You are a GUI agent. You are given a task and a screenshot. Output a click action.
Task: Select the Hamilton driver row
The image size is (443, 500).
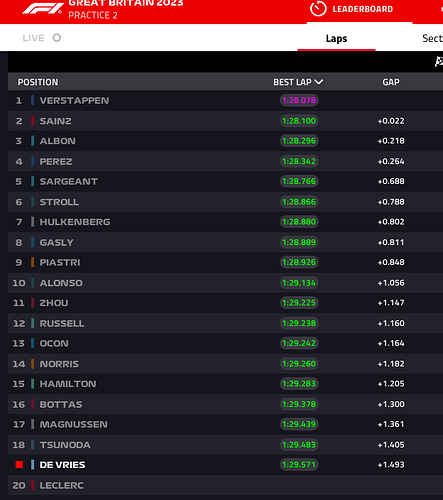(x=225, y=384)
